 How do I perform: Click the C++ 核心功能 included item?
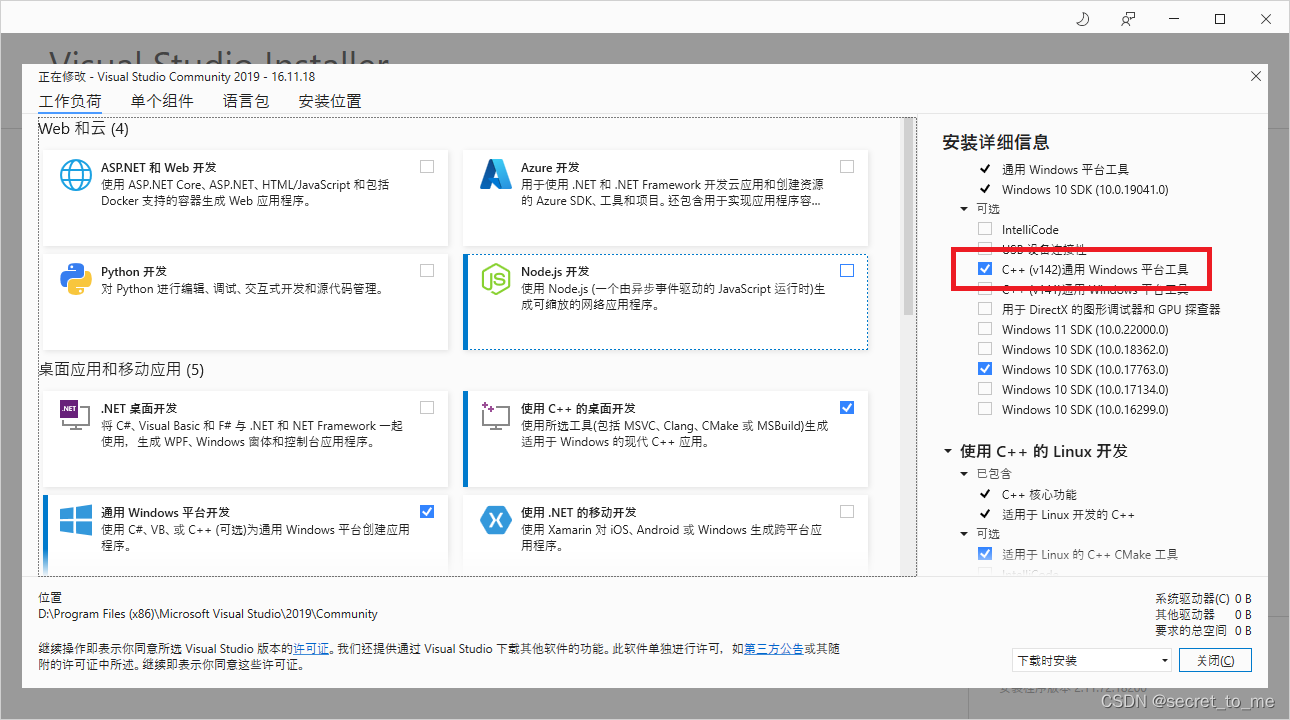tap(1039, 494)
